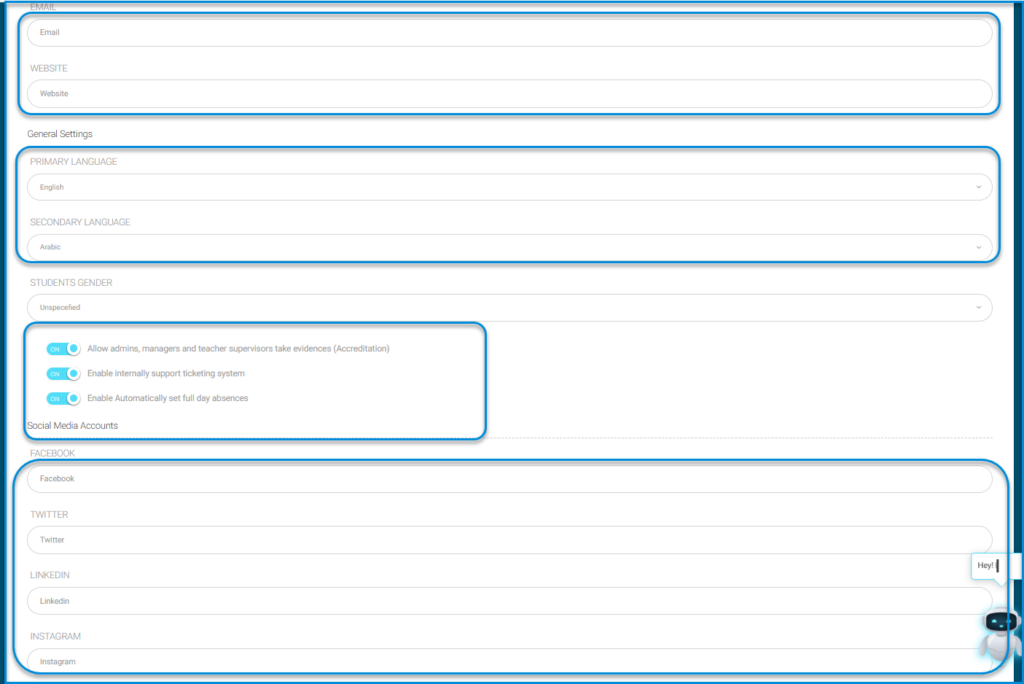Viewport: 1024px width, 684px height.
Task: Toggle the accreditation evidences switch
Action: click(x=63, y=349)
